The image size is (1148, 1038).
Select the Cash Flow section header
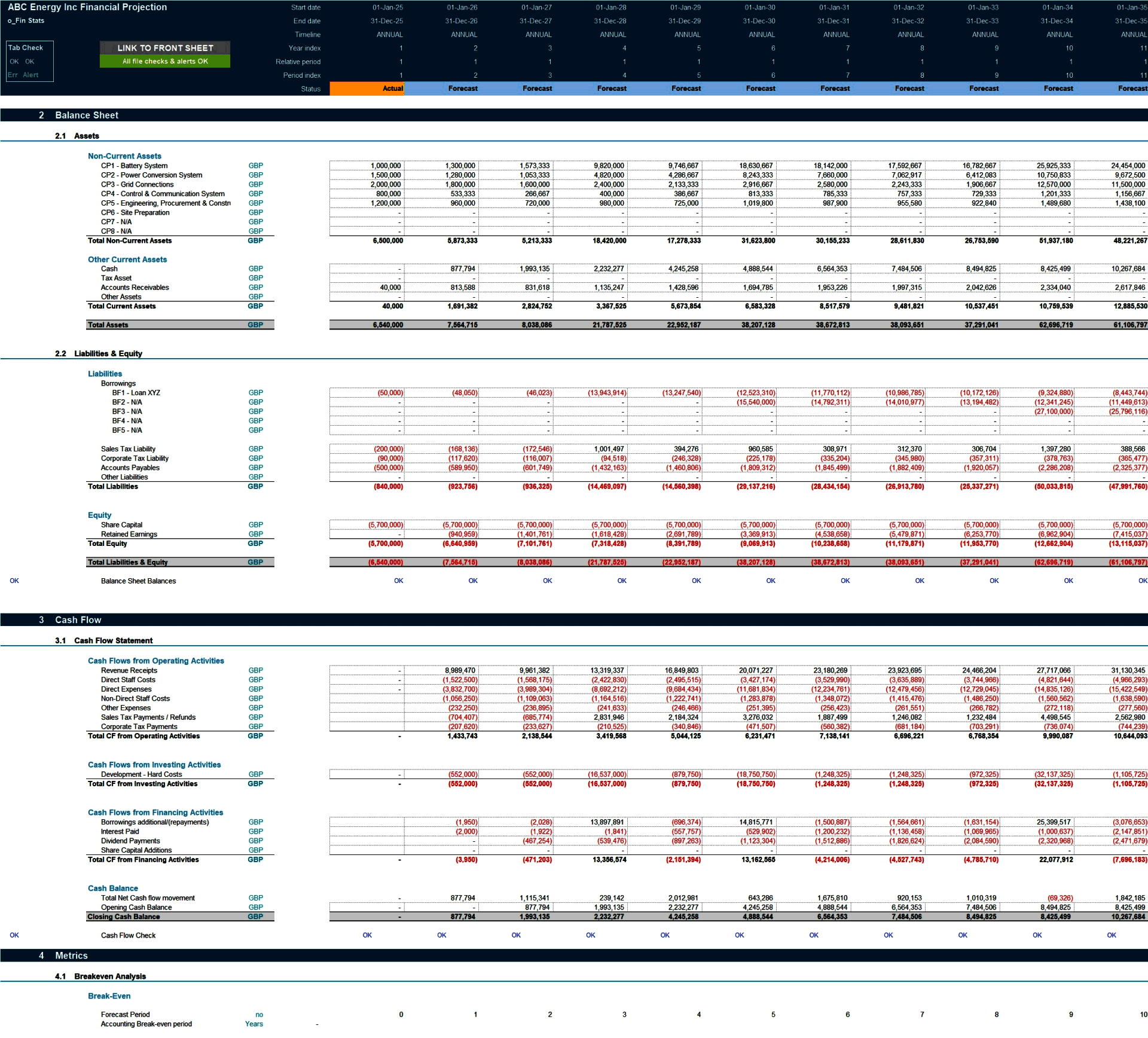click(x=78, y=620)
